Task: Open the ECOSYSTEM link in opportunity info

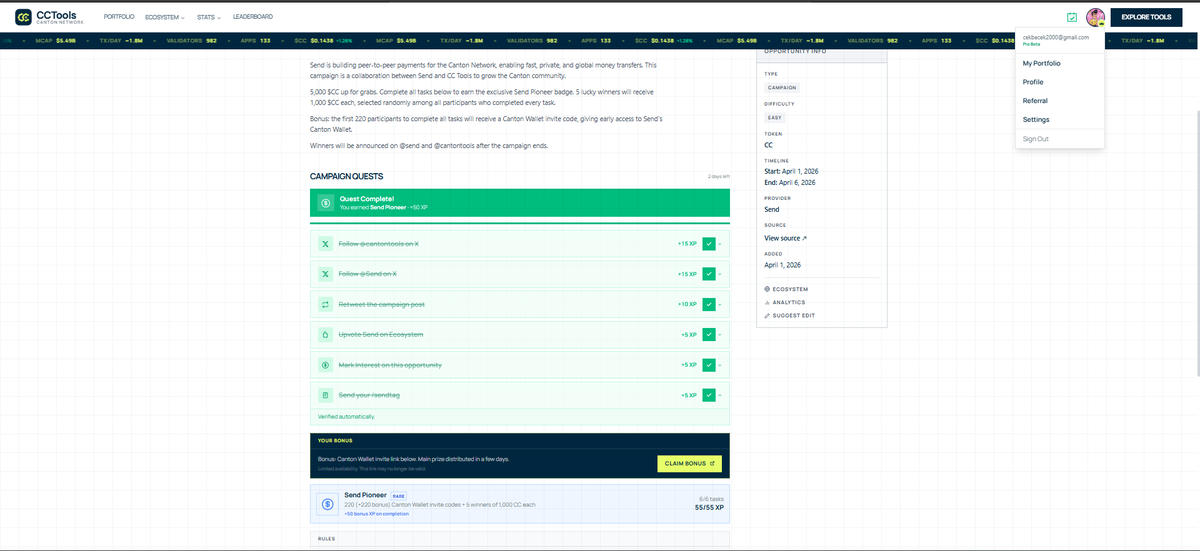Action: (x=785, y=289)
